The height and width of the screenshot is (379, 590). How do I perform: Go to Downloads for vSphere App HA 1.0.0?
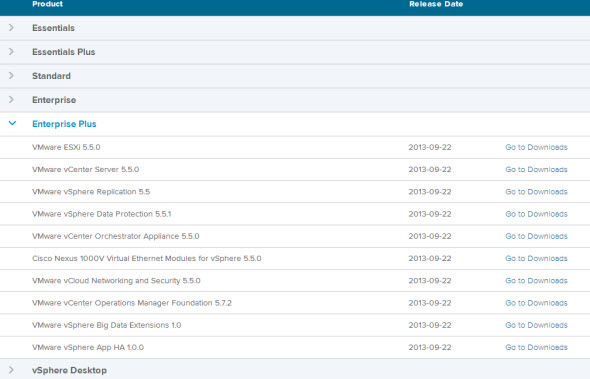click(536, 347)
